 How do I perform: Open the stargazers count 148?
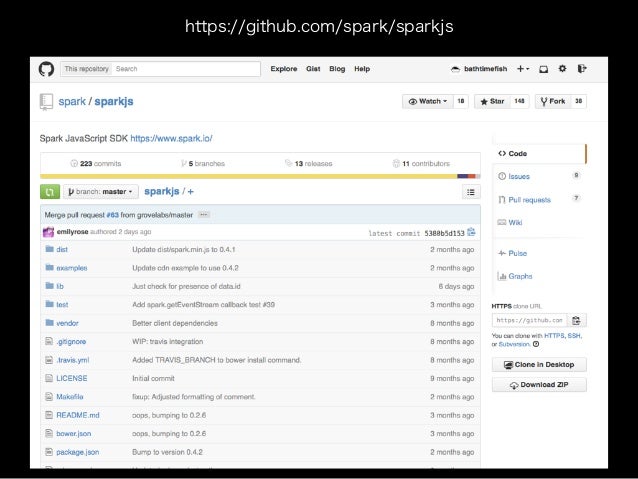point(519,101)
